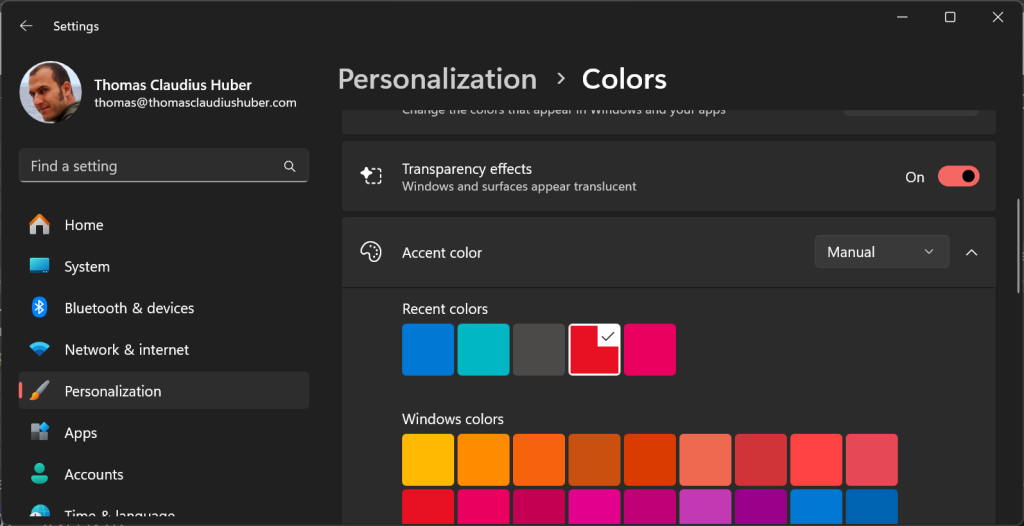Click the Personalization paintbrush icon
Screen dimensions: 1024x526
click(40, 391)
